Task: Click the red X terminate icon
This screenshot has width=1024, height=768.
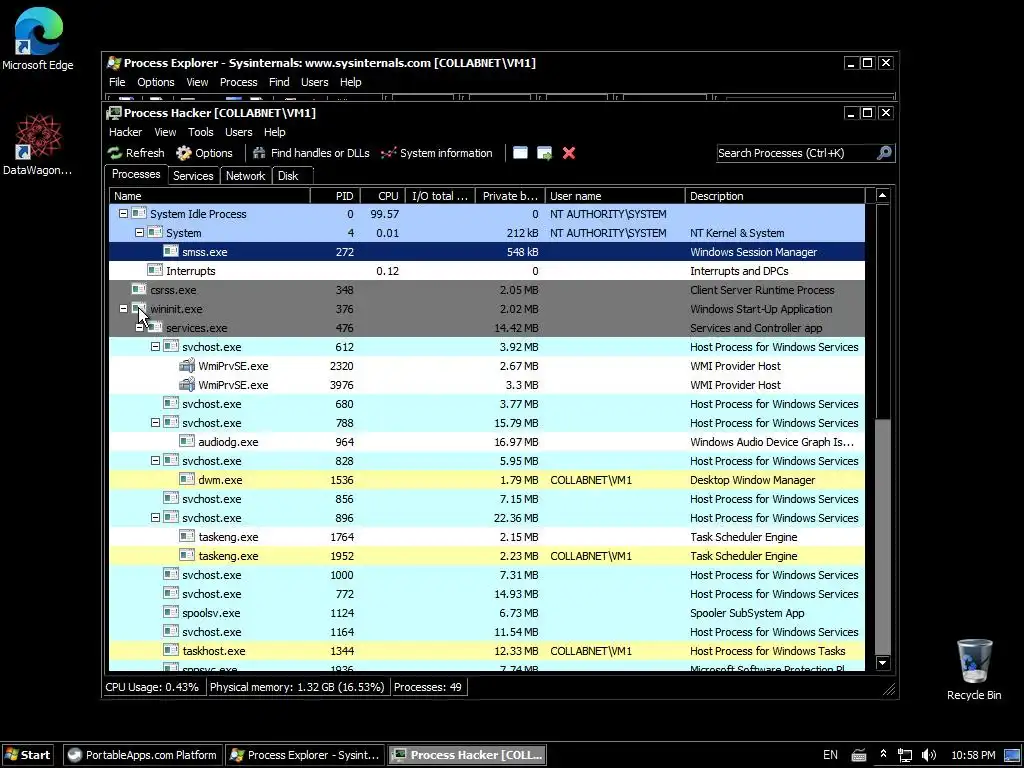Action: (569, 153)
